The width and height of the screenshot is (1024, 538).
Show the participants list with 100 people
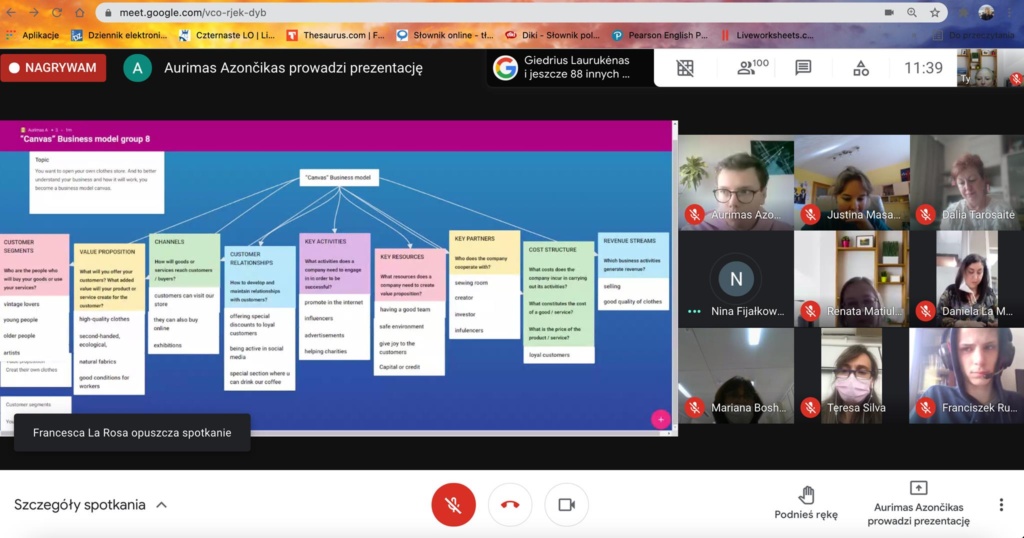(752, 68)
